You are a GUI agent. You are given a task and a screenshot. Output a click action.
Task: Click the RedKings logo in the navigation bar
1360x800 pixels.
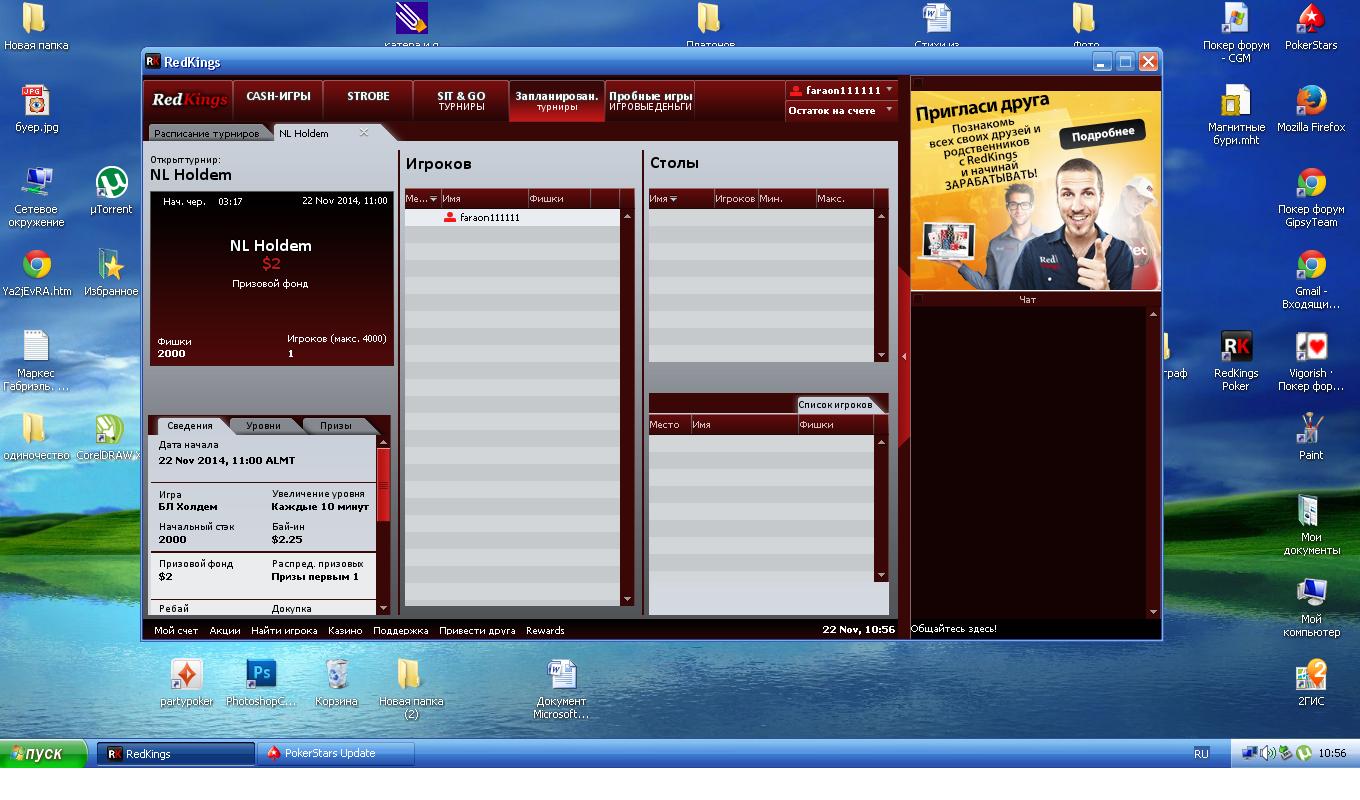click(x=189, y=100)
